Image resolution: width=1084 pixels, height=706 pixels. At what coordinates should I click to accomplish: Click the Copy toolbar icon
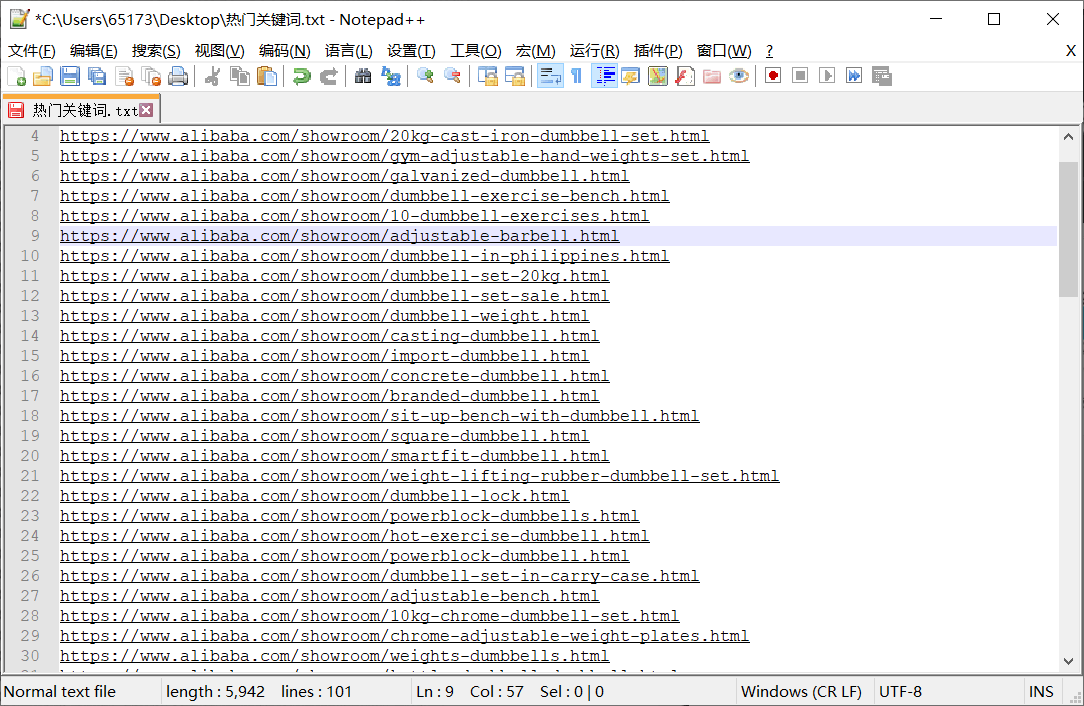click(x=240, y=76)
